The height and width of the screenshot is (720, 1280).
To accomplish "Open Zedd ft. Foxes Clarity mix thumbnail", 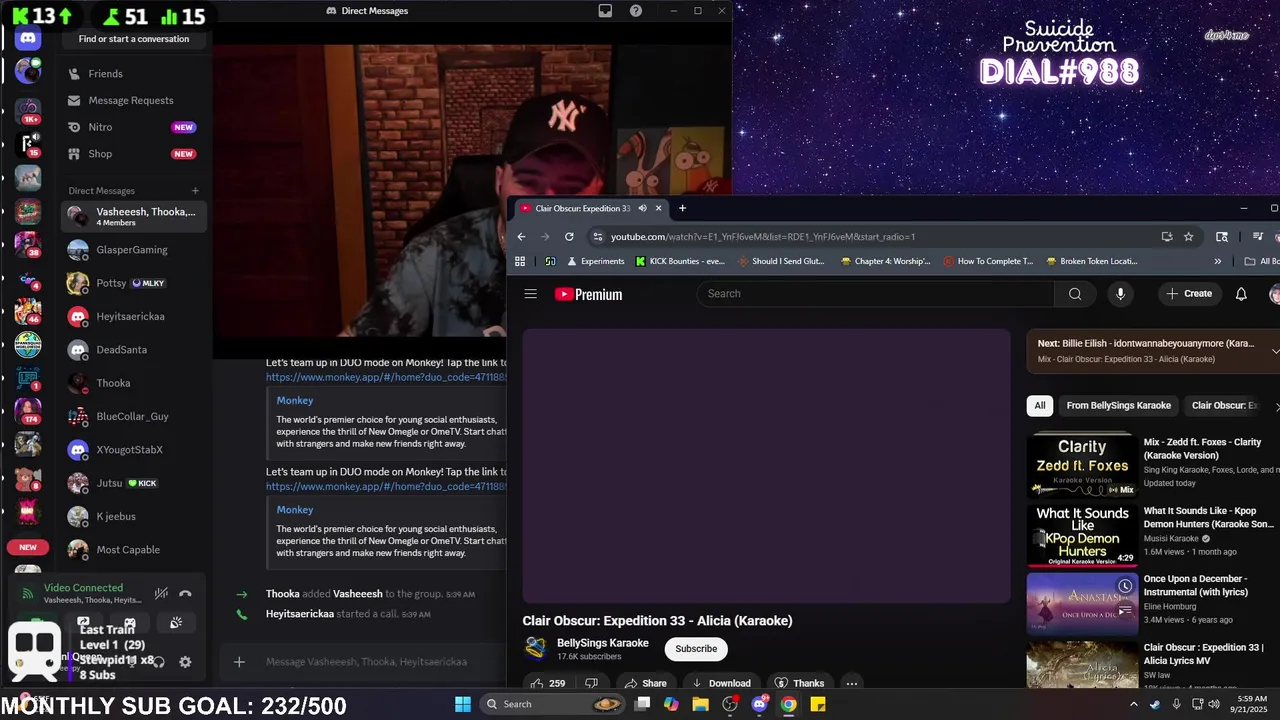I will coord(1082,465).
